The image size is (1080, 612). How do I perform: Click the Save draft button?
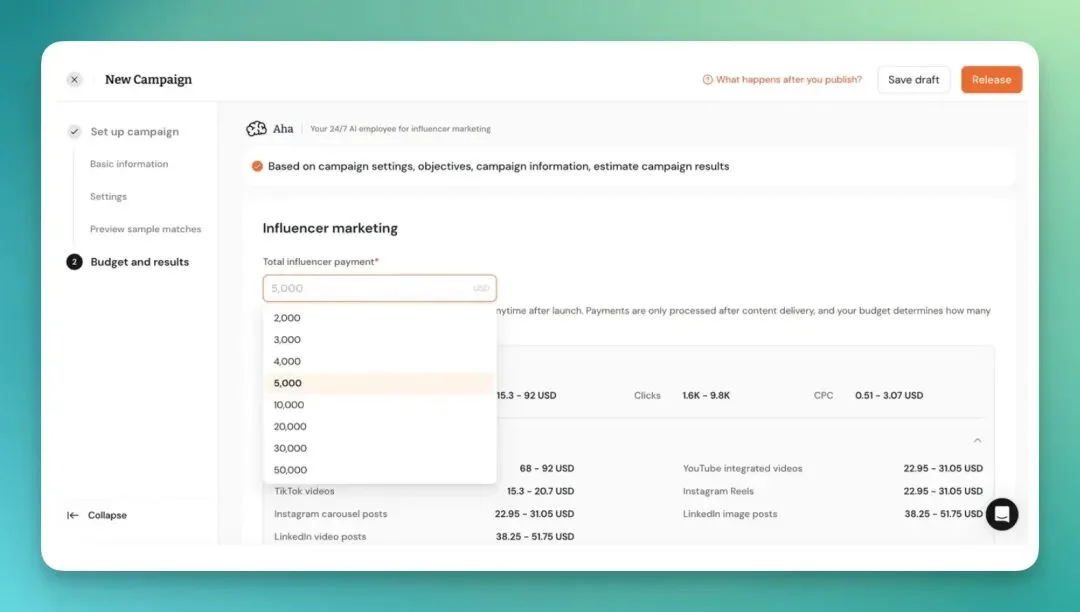tap(913, 80)
